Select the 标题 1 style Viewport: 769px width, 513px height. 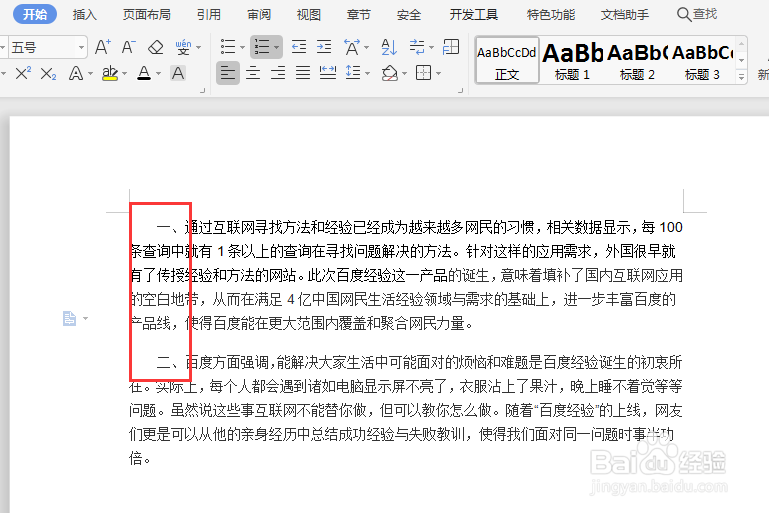(572, 60)
